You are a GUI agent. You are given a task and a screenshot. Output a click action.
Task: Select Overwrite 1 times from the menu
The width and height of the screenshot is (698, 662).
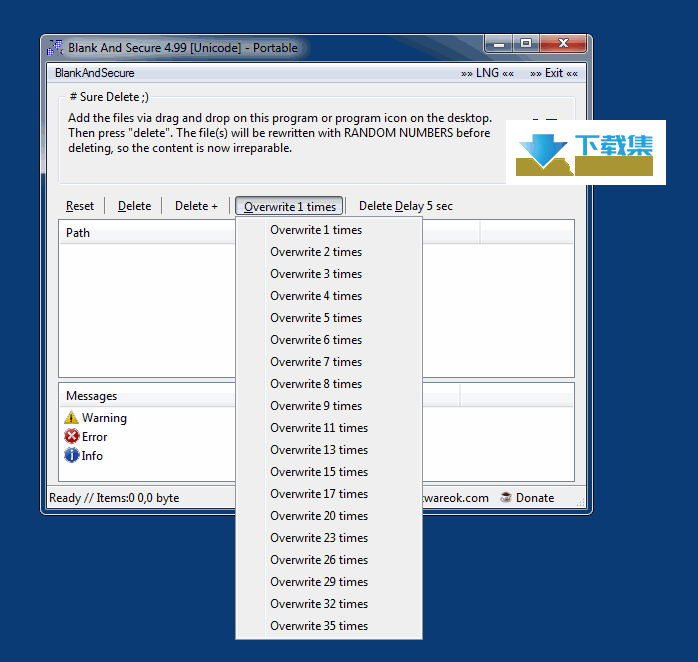[329, 230]
